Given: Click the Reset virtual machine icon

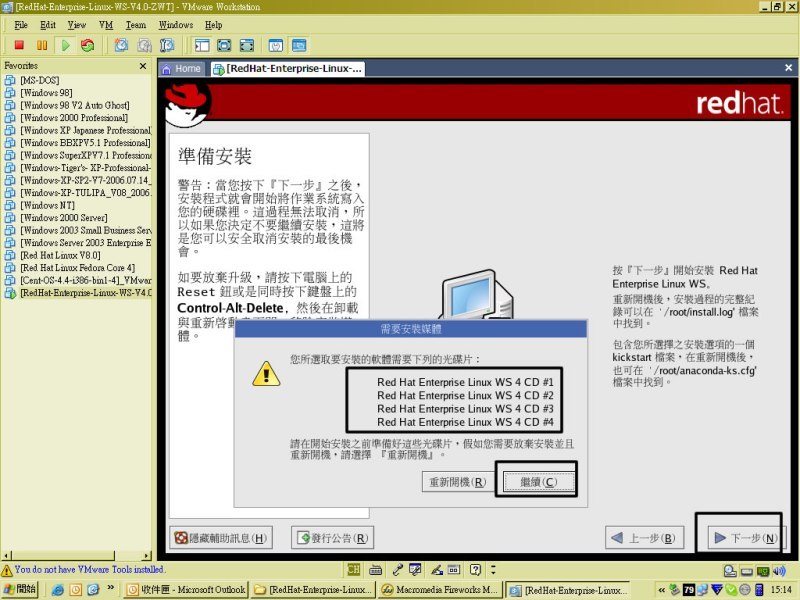Looking at the screenshot, I should [x=88, y=45].
